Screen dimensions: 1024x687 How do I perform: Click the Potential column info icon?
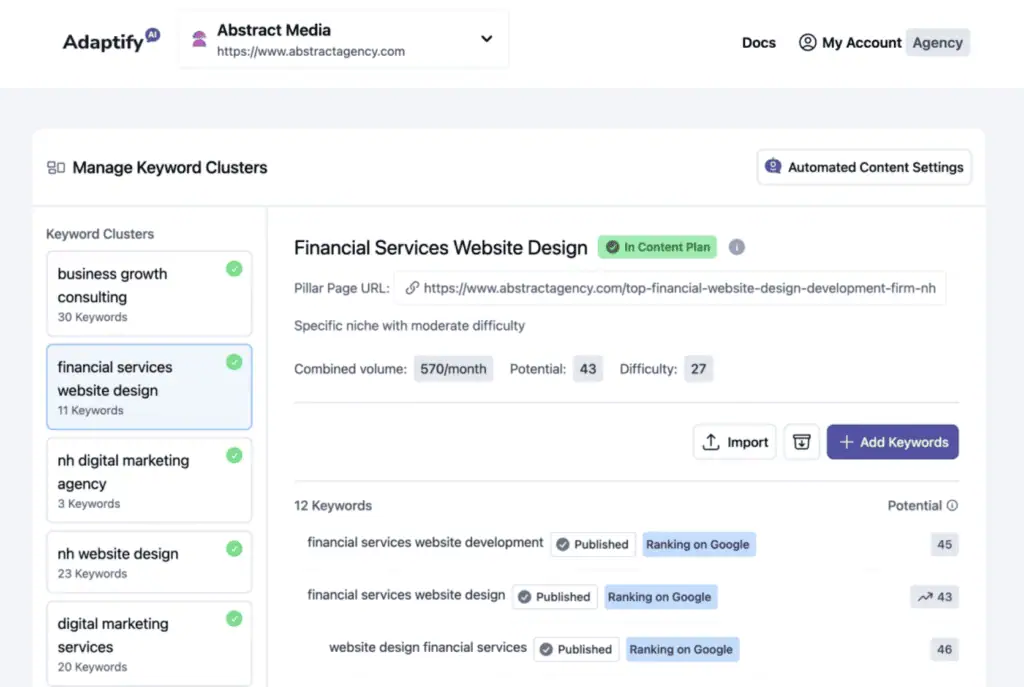[952, 506]
